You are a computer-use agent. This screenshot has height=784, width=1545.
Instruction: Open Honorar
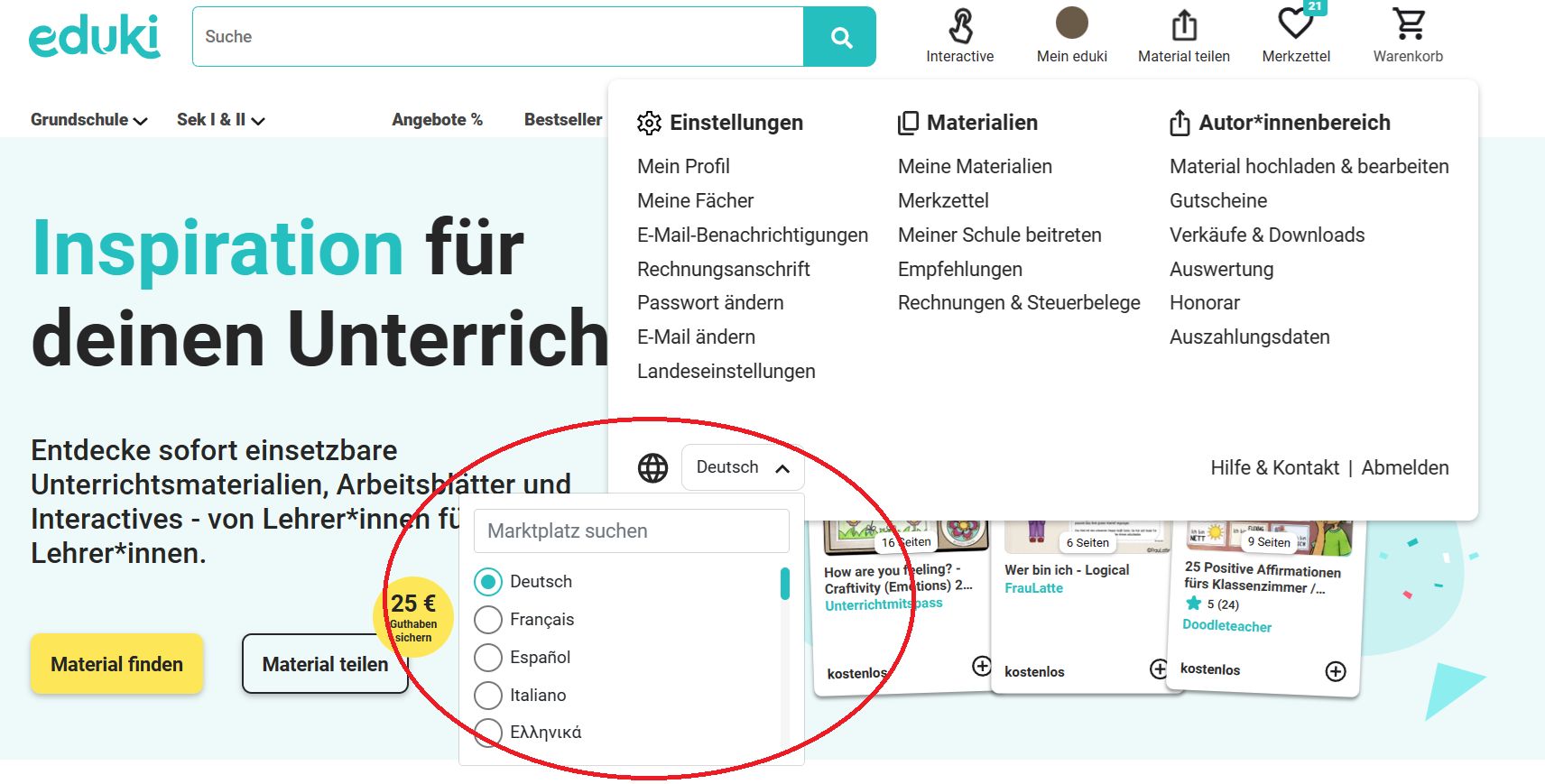(1205, 303)
